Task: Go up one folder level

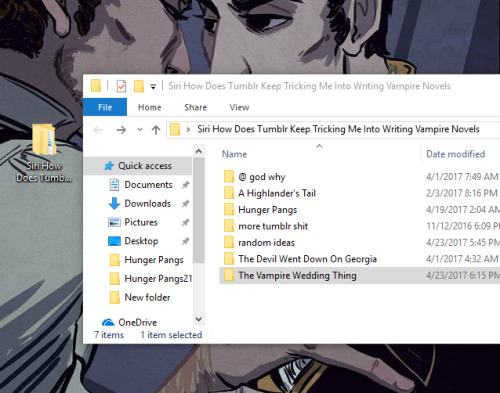Action: (x=156, y=130)
